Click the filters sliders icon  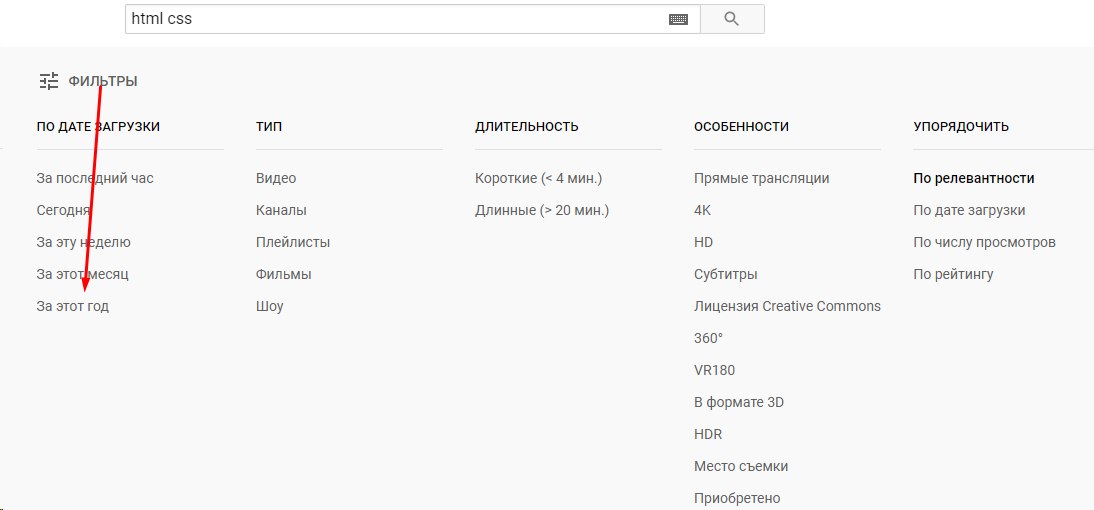[49, 82]
